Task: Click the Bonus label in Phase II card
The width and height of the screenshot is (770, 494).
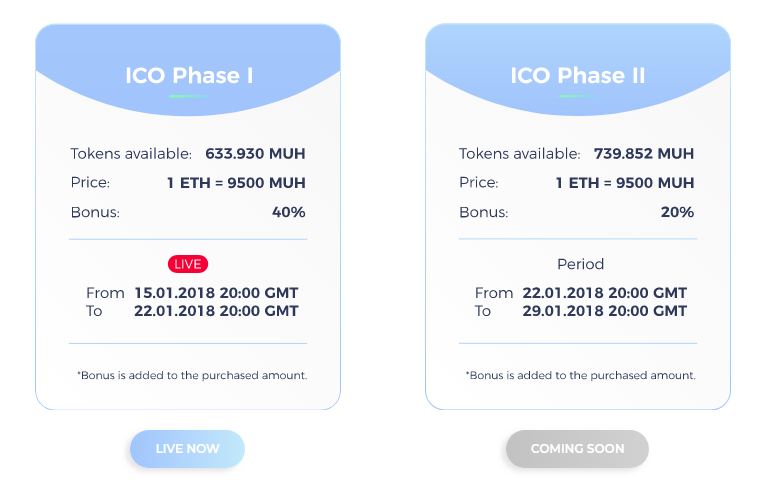Action: (484, 212)
